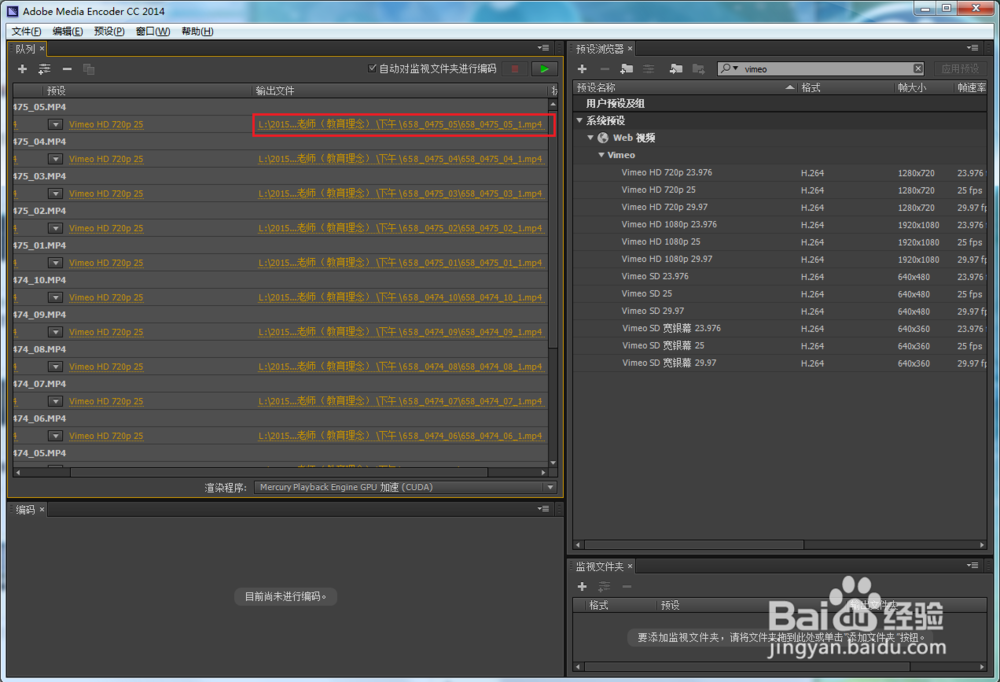
Task: Create a new preset group folder
Action: (627, 69)
